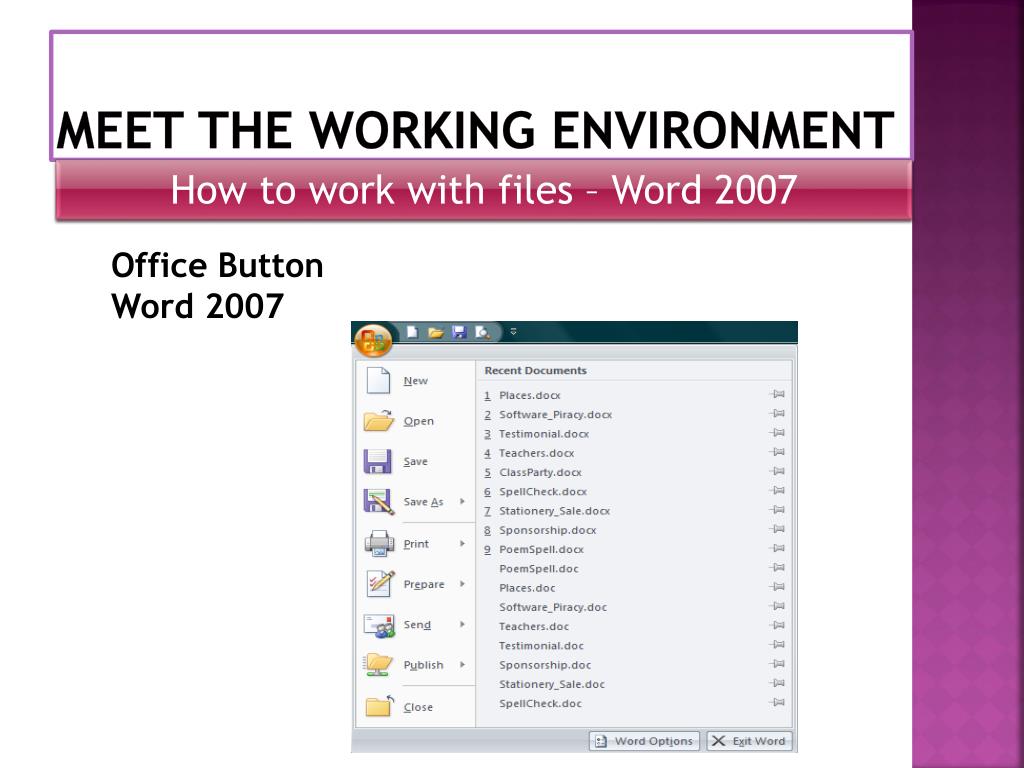Choose the Save menu entry
The height and width of the screenshot is (768, 1024).
pos(416,461)
